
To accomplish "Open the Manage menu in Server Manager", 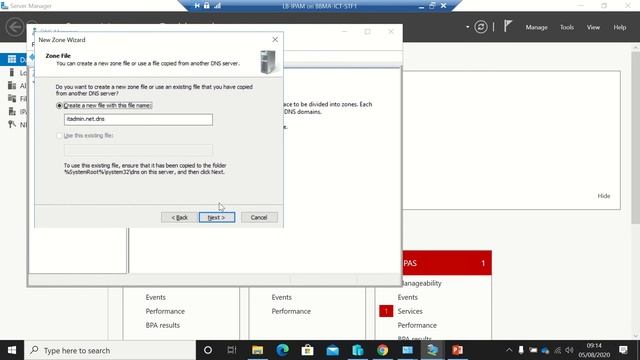I will tap(536, 27).
